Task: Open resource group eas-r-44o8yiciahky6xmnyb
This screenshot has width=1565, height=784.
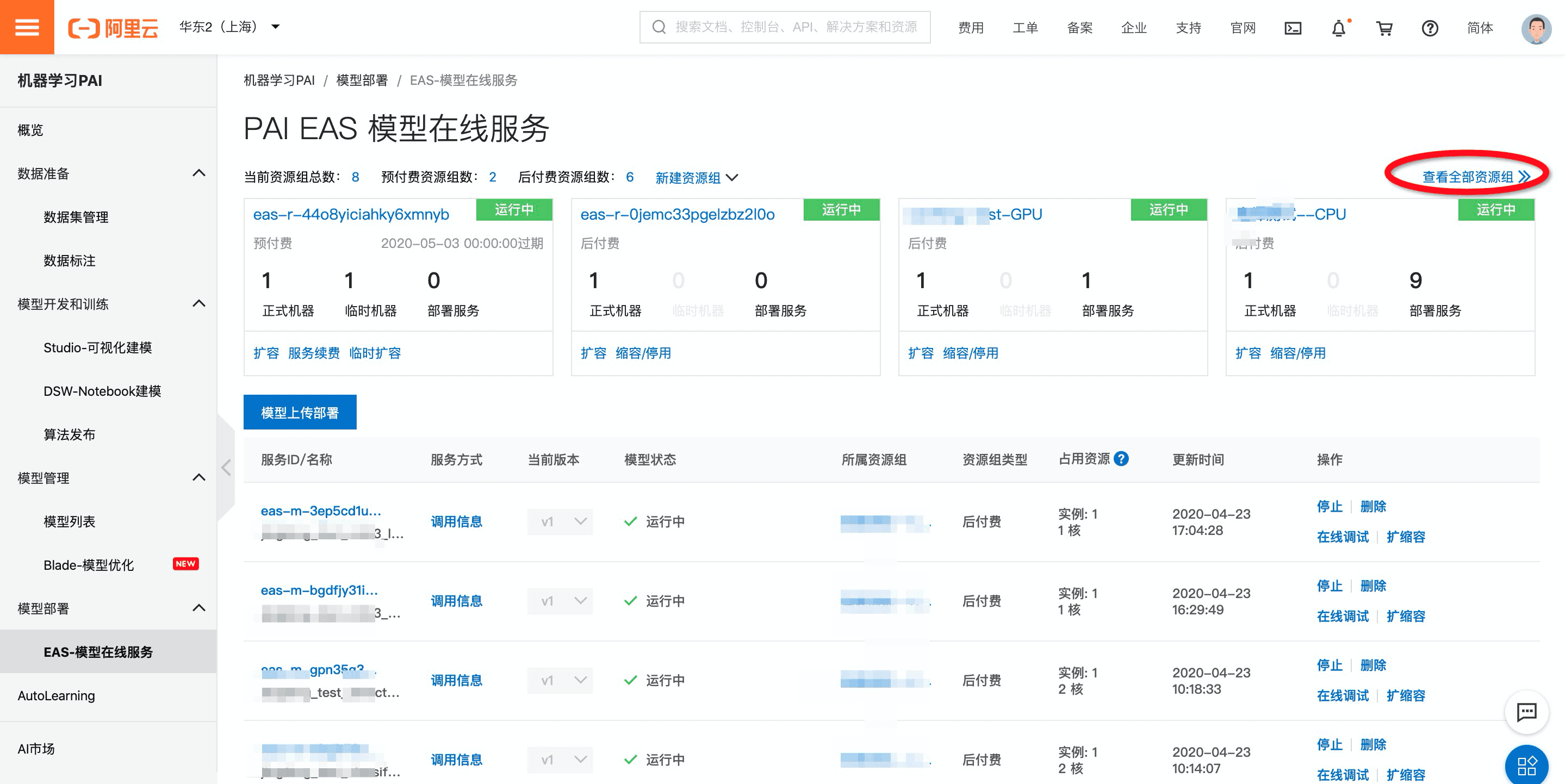Action: click(x=351, y=214)
